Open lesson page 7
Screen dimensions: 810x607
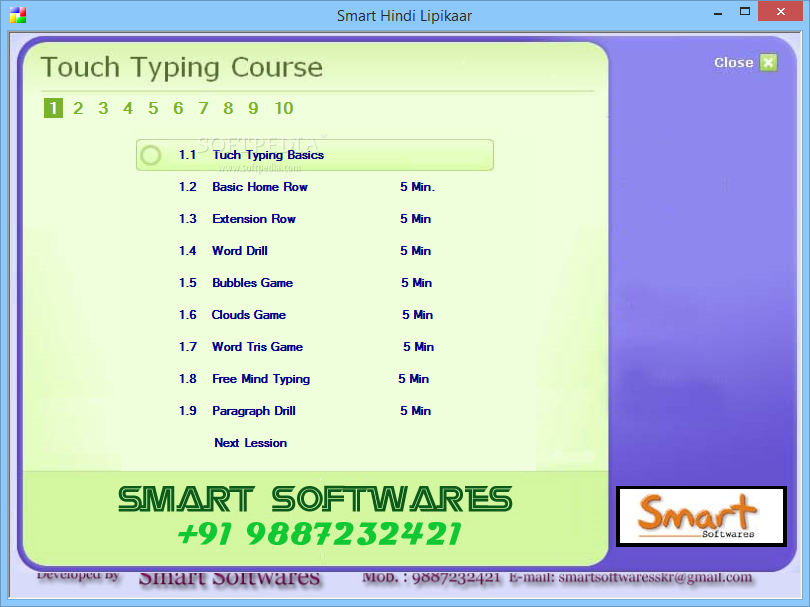point(203,108)
